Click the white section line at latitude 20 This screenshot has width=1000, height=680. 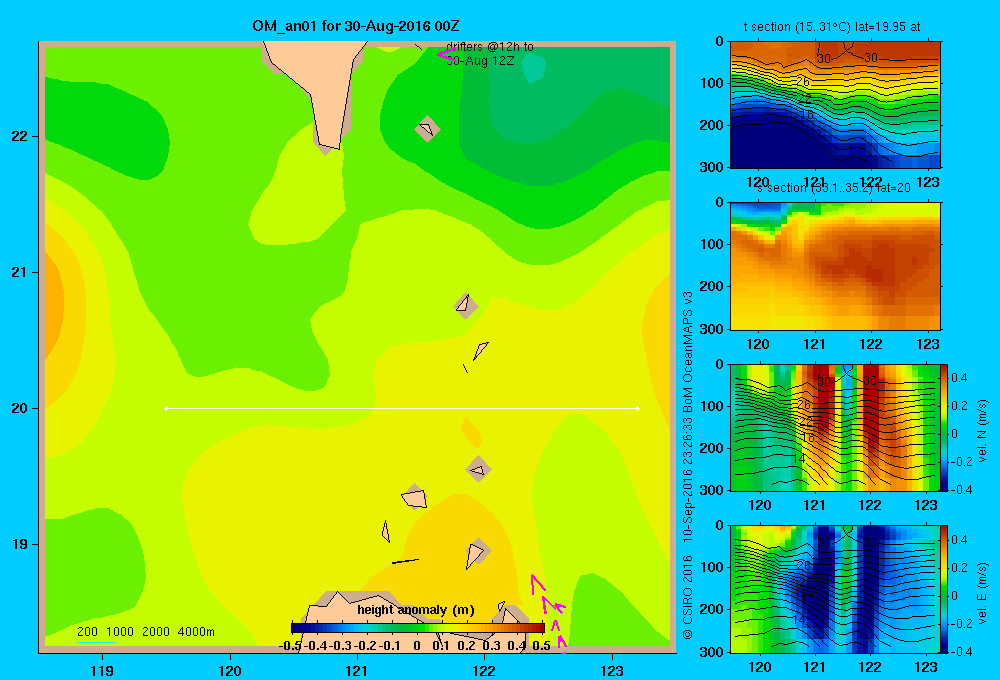[x=402, y=408]
